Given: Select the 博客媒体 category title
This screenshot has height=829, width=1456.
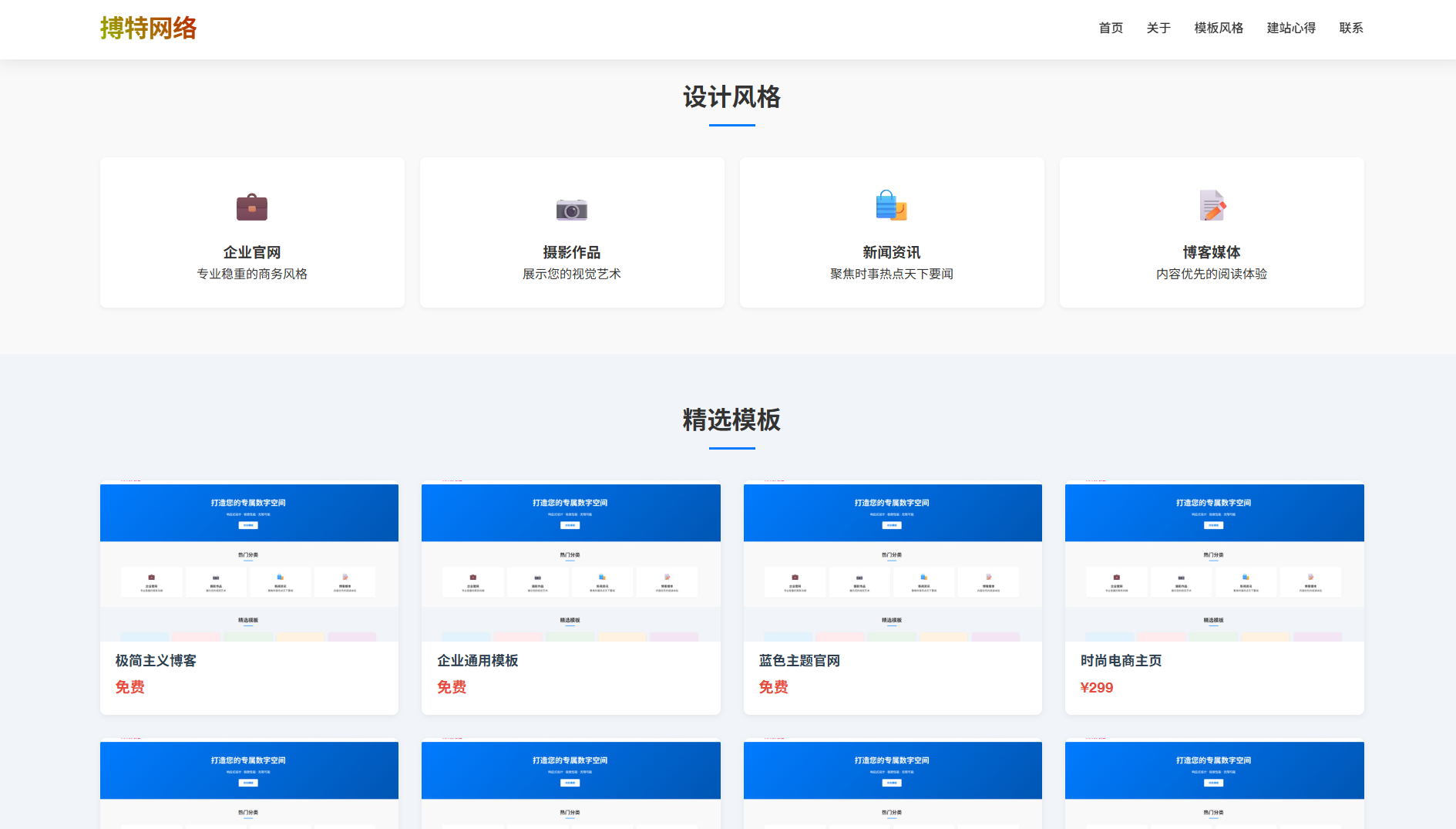Looking at the screenshot, I should coord(1211,252).
